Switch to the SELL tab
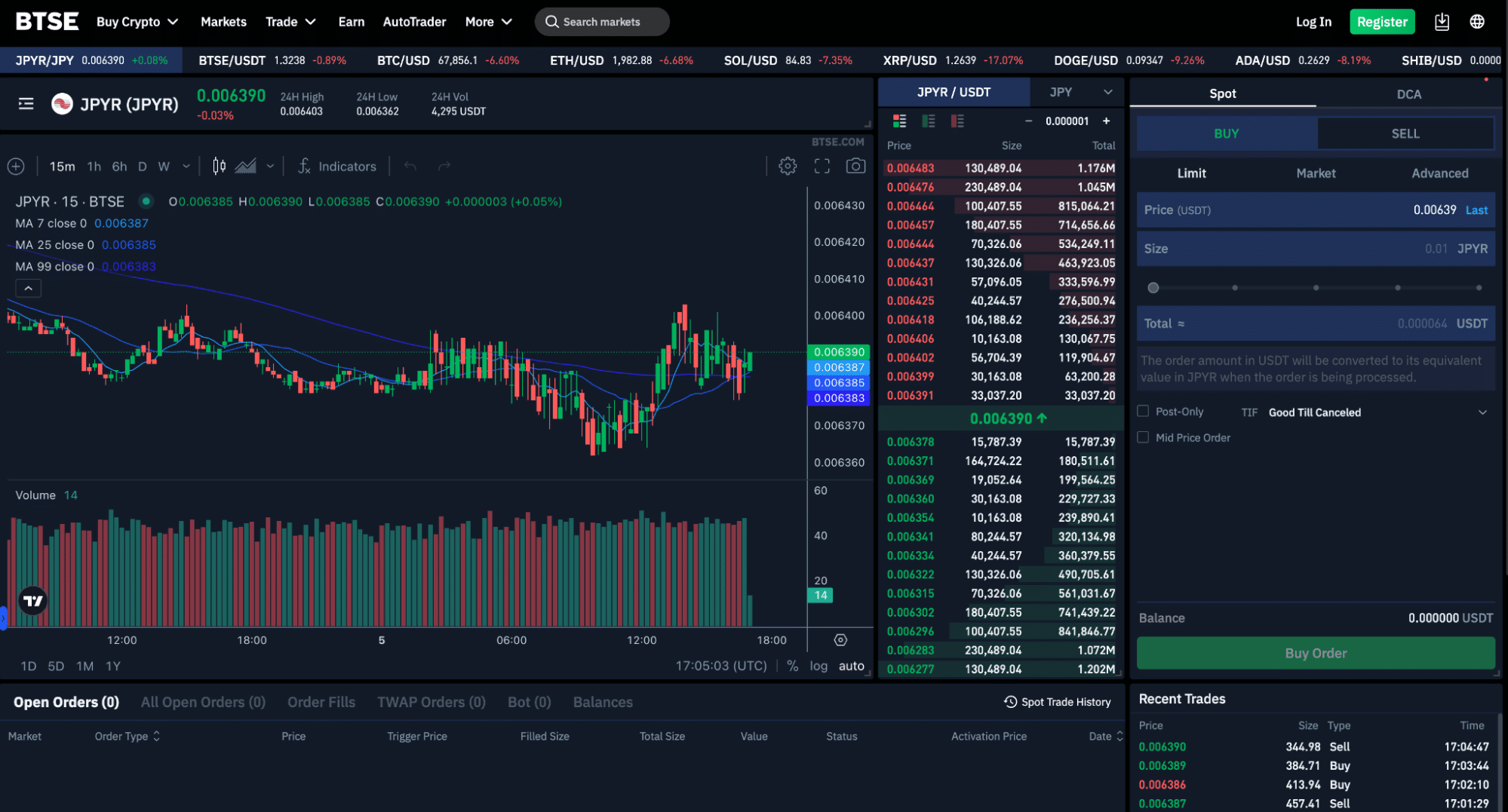 1405,133
